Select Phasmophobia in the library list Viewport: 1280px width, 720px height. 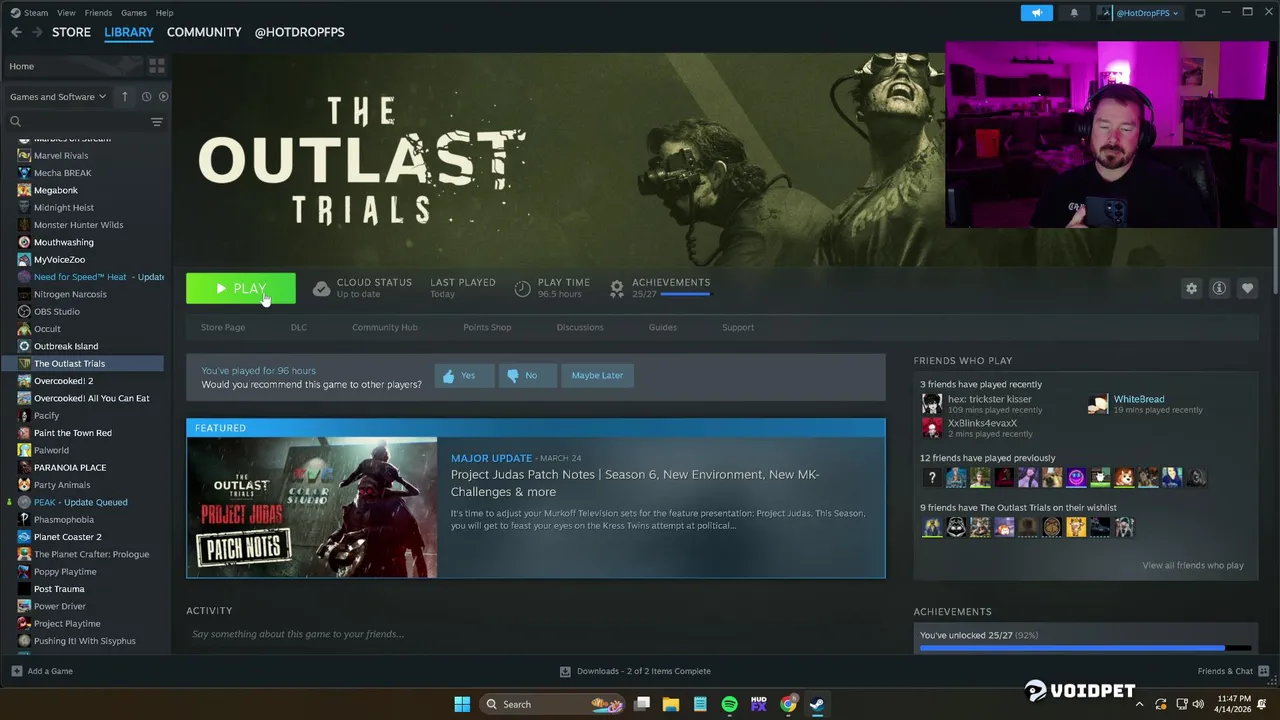64,519
